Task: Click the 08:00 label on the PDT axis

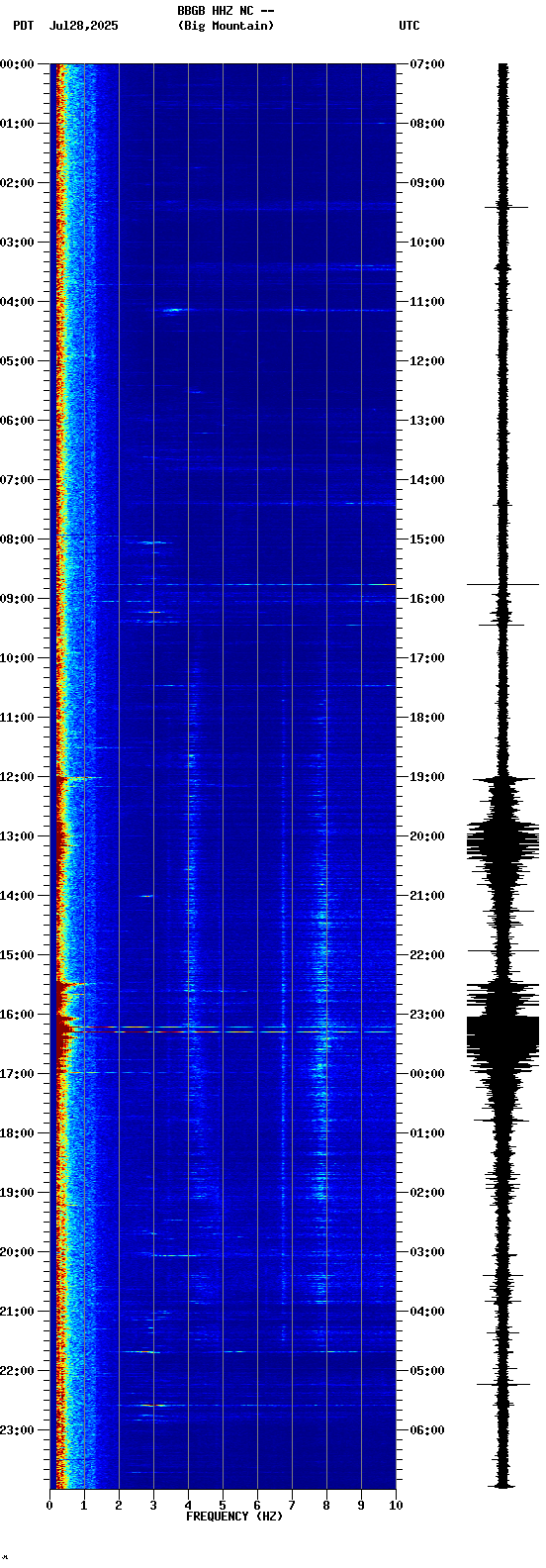Action: point(18,539)
